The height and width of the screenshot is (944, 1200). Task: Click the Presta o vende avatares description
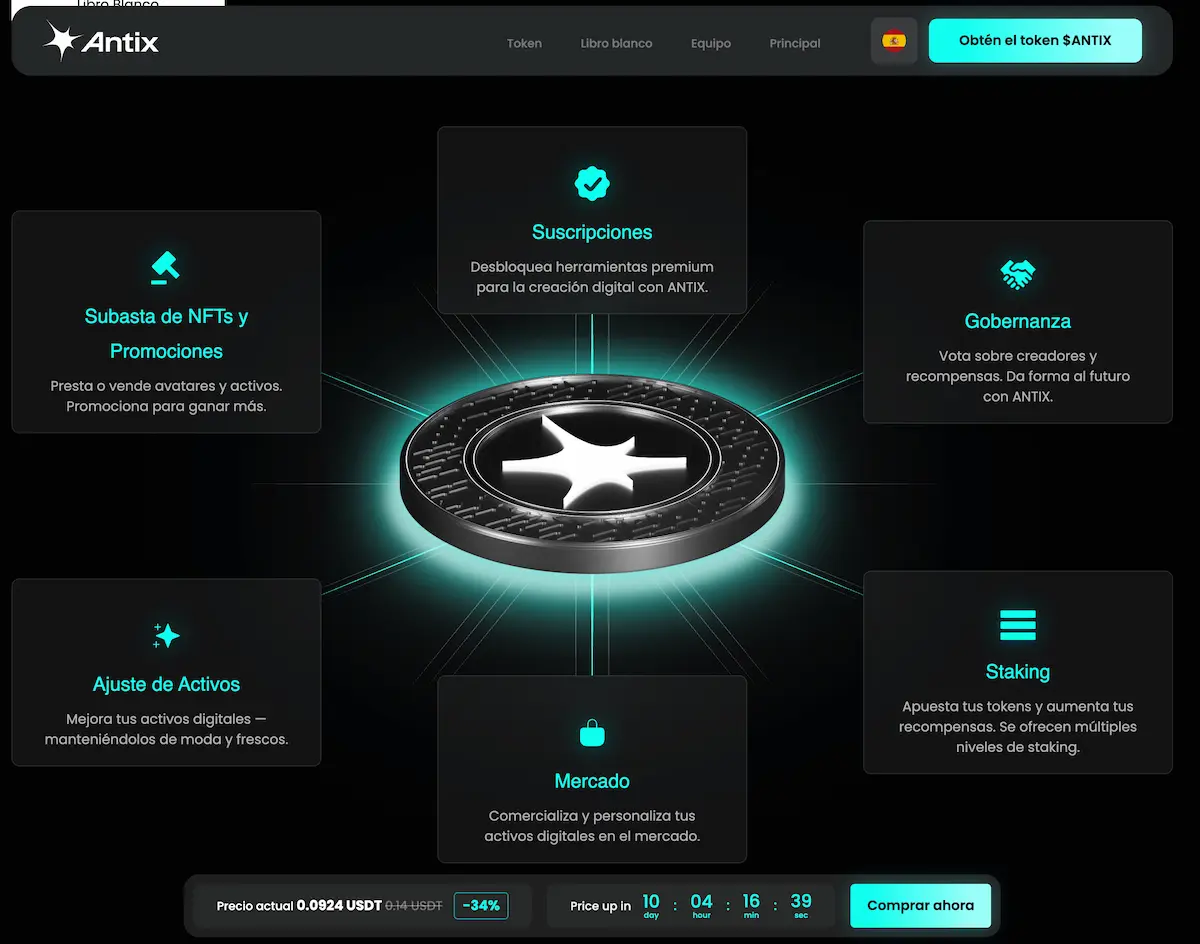tap(166, 396)
